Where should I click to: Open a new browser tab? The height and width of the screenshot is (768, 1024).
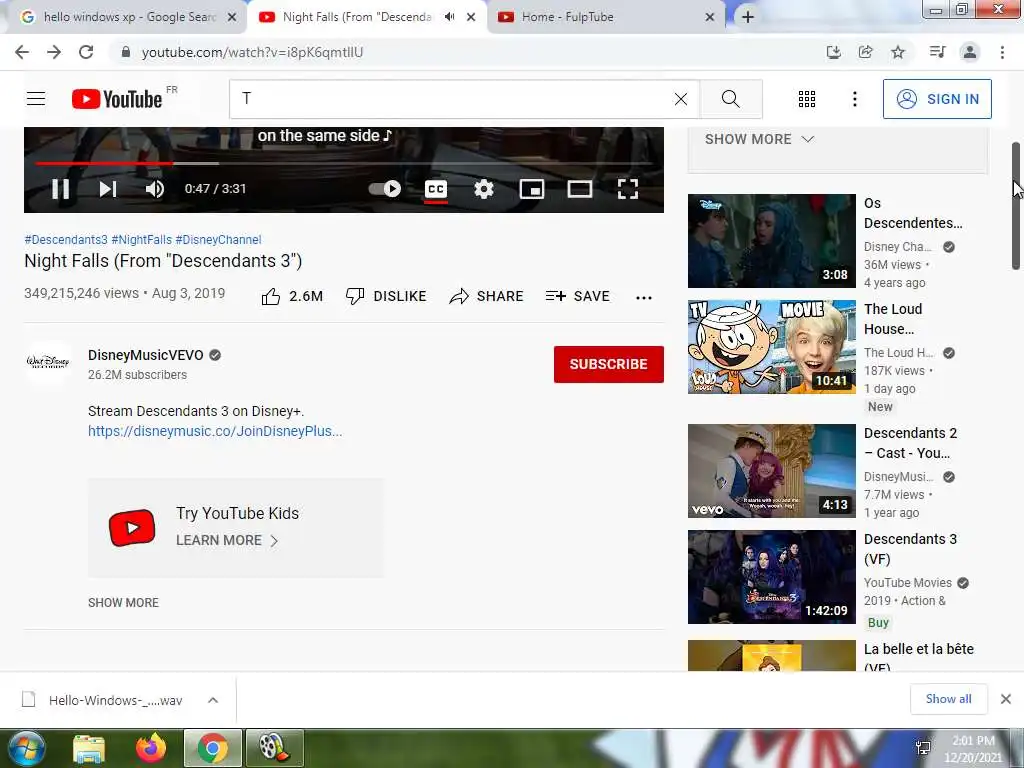point(748,17)
